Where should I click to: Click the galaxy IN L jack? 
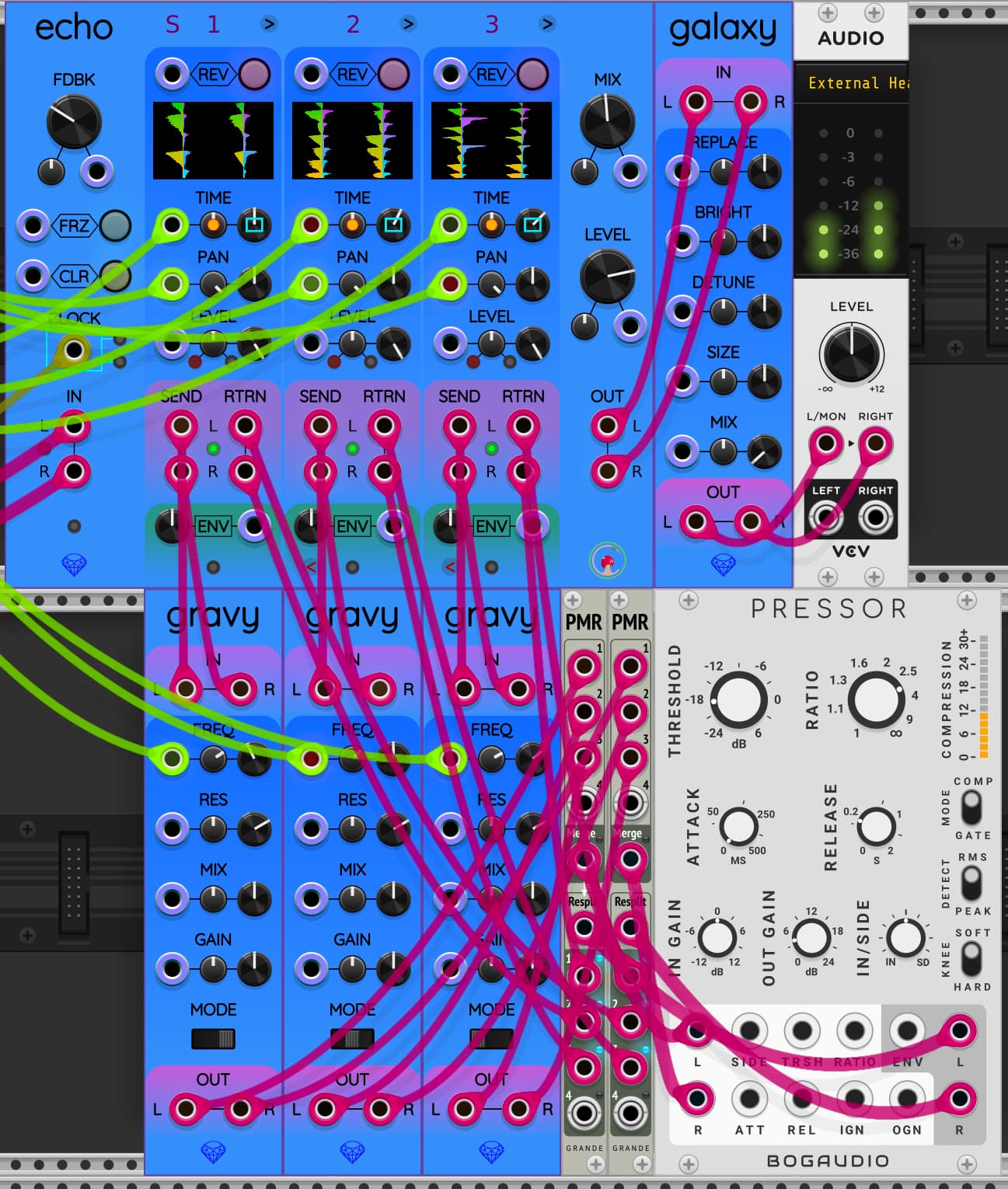[696, 101]
